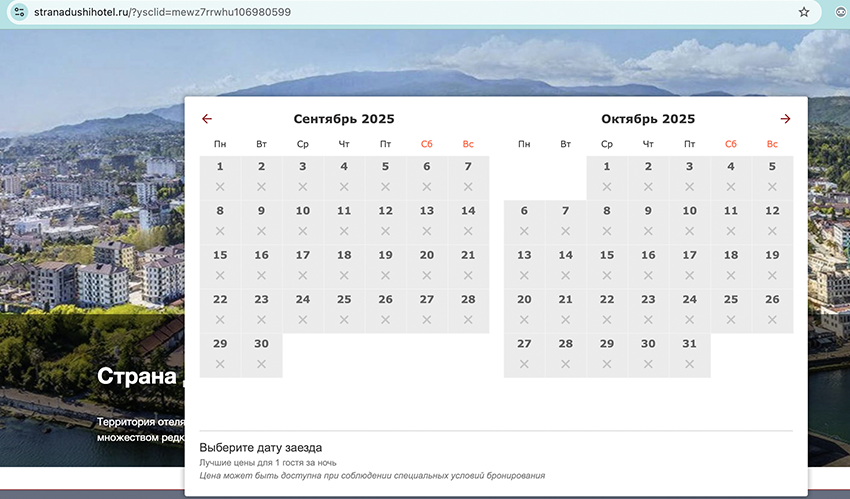The height and width of the screenshot is (499, 850).
Task: Pick October 12 on the calendar
Action: pos(772,220)
